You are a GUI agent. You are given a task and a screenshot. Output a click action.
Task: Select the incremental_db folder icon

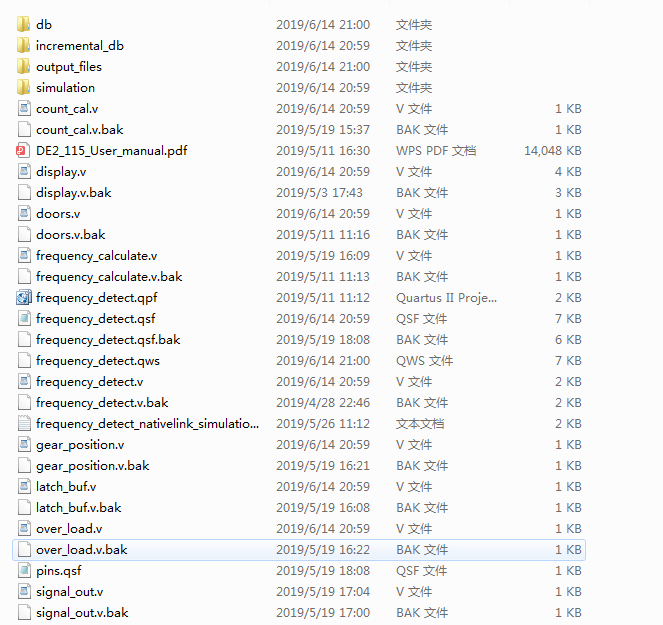pos(24,46)
